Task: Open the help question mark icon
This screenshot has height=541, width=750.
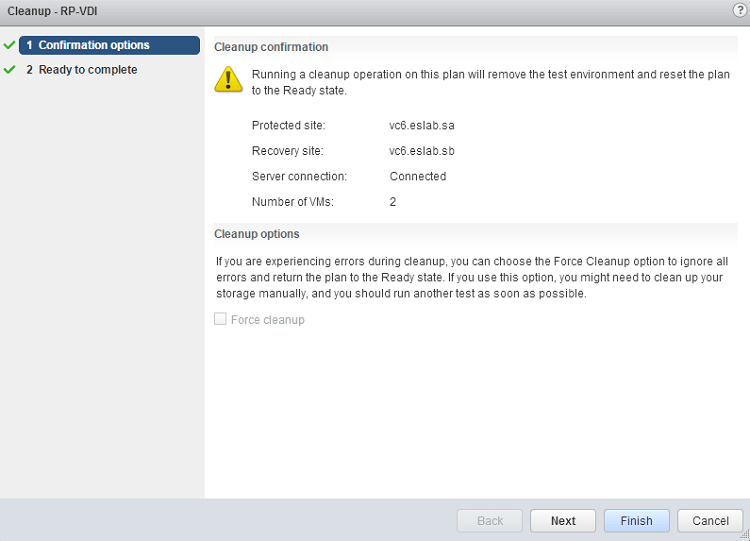Action: coord(739,10)
